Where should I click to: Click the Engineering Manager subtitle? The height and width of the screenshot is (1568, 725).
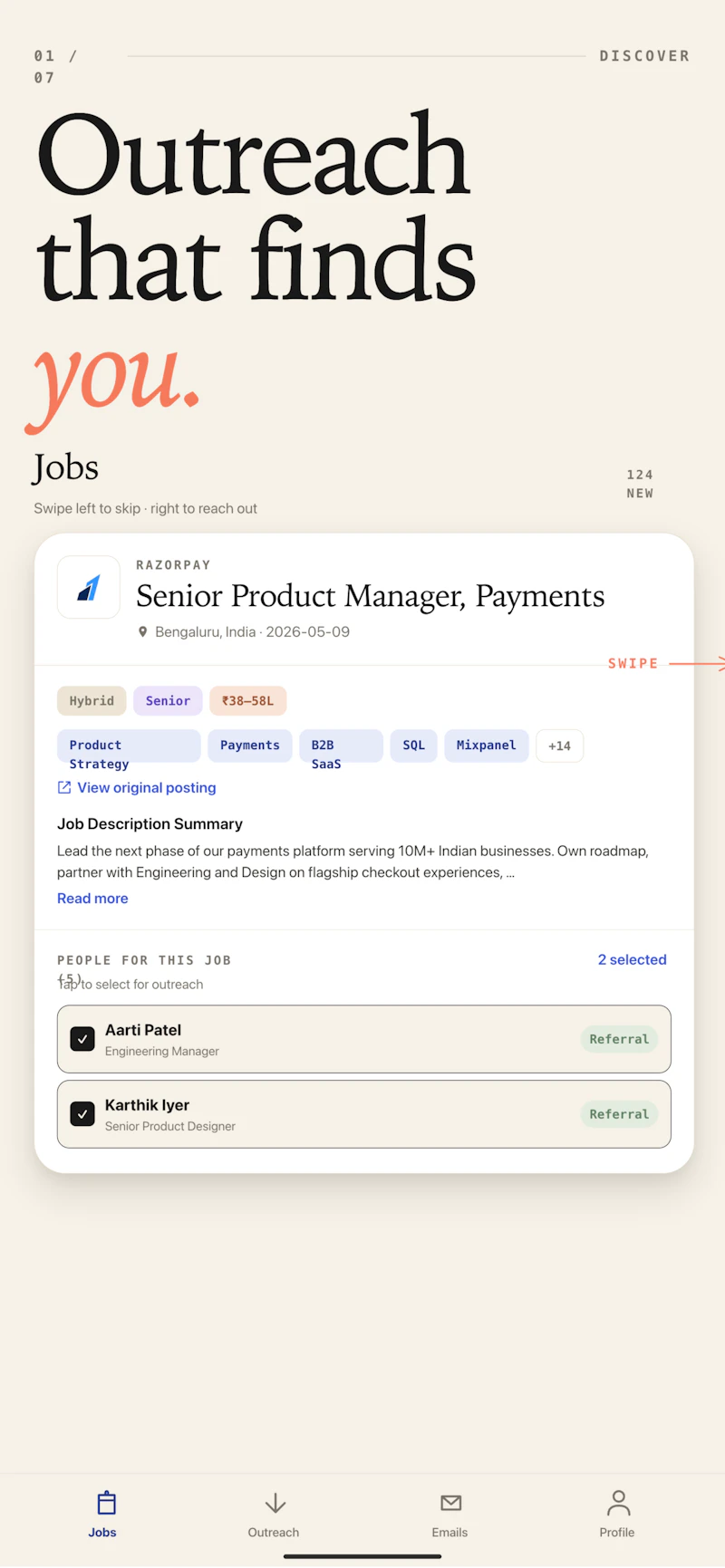pyautogui.click(x=162, y=1052)
